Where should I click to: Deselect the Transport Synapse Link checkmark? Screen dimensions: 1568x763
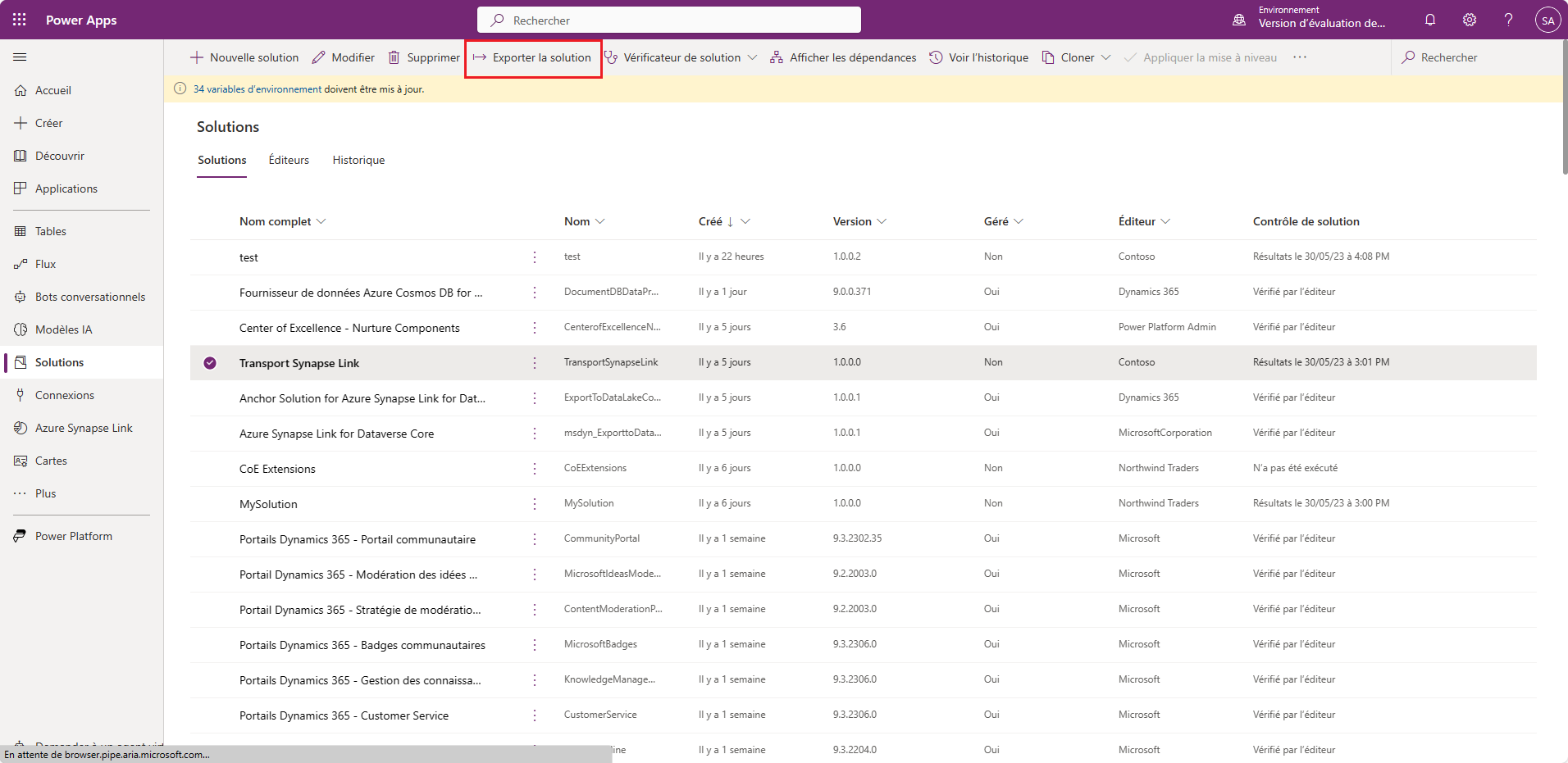pyautogui.click(x=210, y=363)
